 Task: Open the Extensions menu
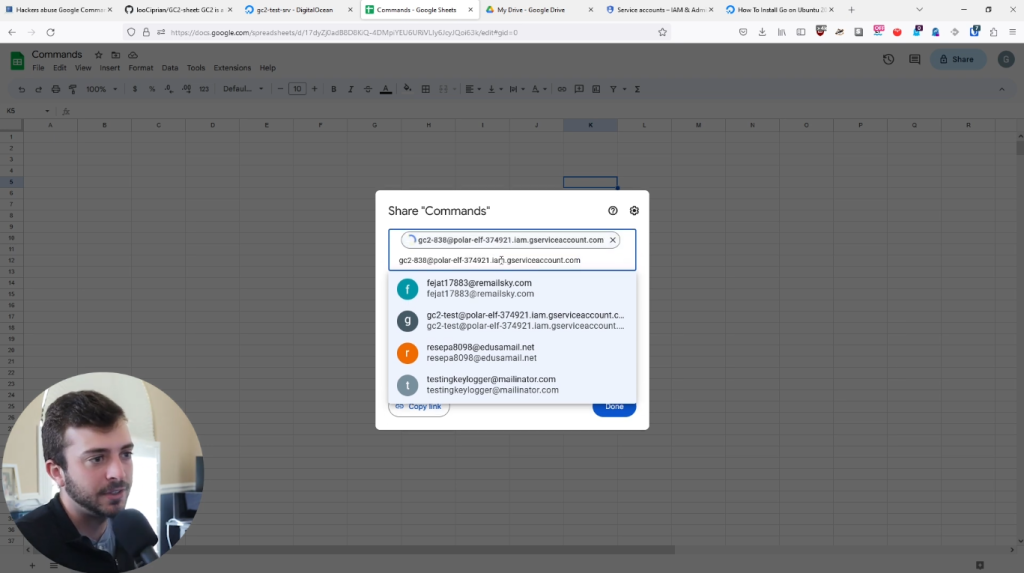(x=232, y=68)
